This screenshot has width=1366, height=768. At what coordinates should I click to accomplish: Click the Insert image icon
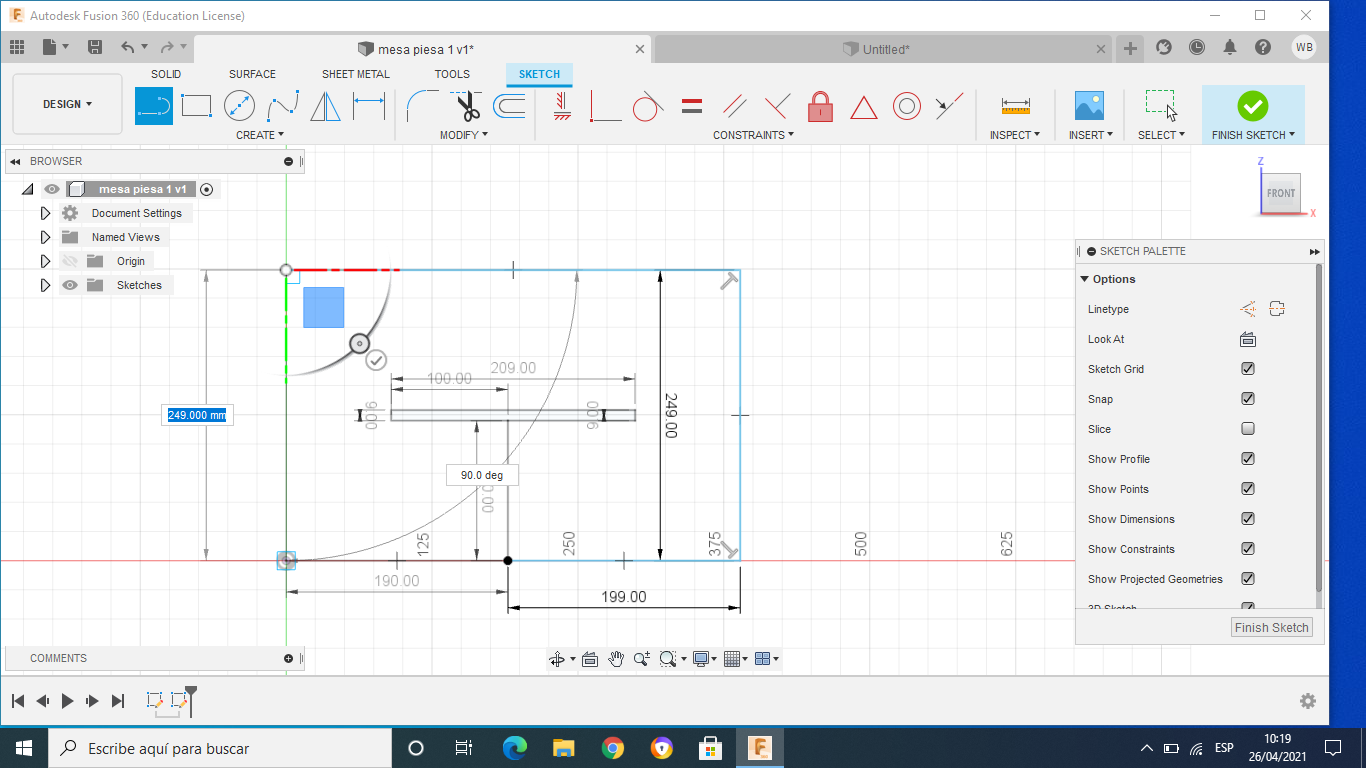1089,105
